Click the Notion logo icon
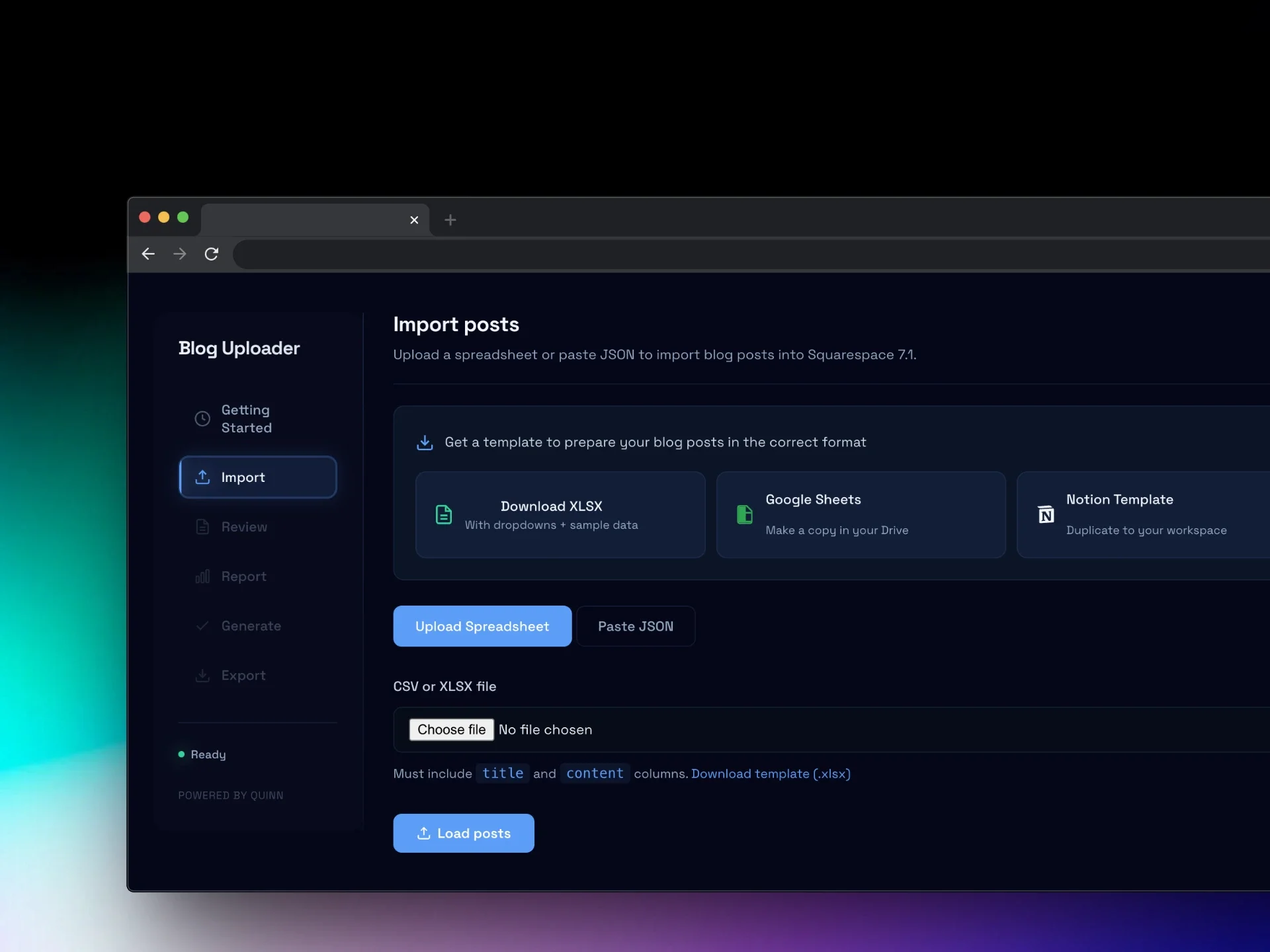 click(x=1046, y=514)
